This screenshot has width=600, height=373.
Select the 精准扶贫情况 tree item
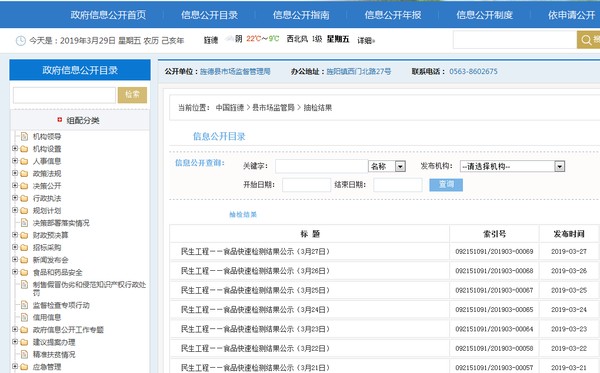pyautogui.click(x=54, y=355)
